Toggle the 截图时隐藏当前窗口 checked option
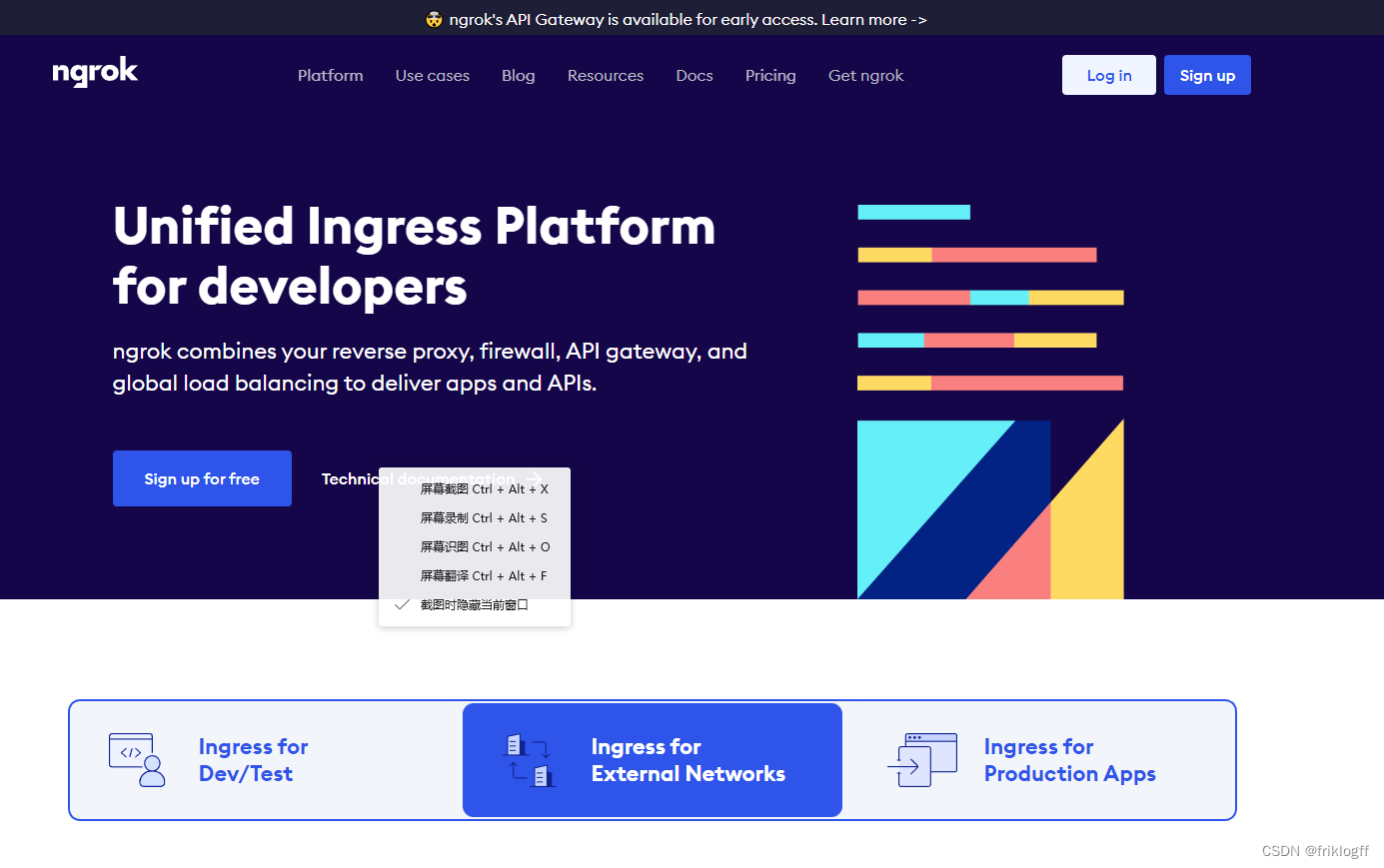Screen dimensions: 1384x868 coord(475,604)
